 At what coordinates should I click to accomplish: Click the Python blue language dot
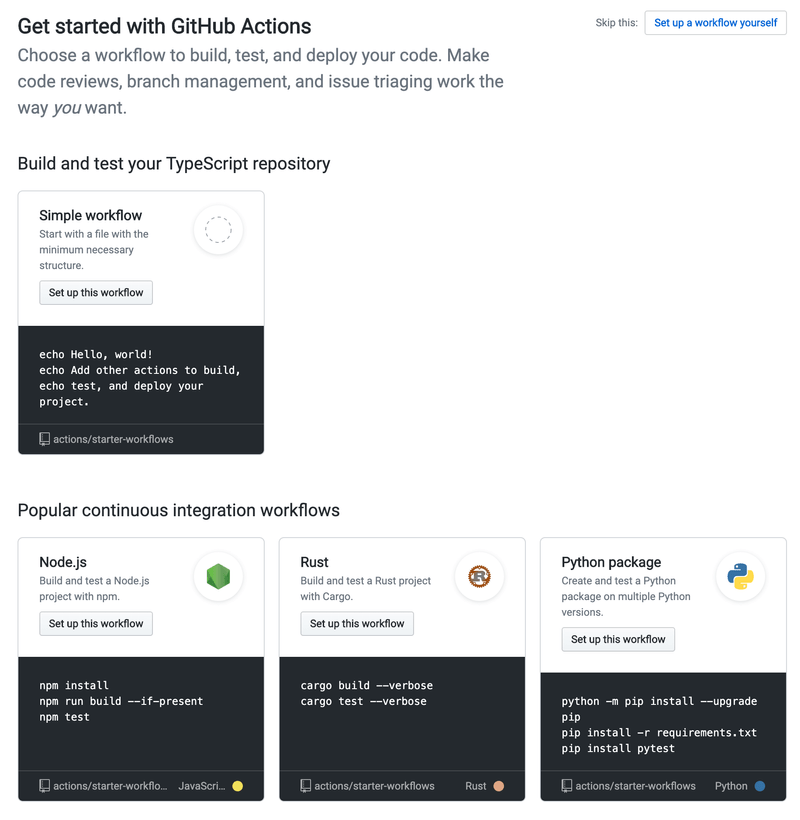[758, 786]
